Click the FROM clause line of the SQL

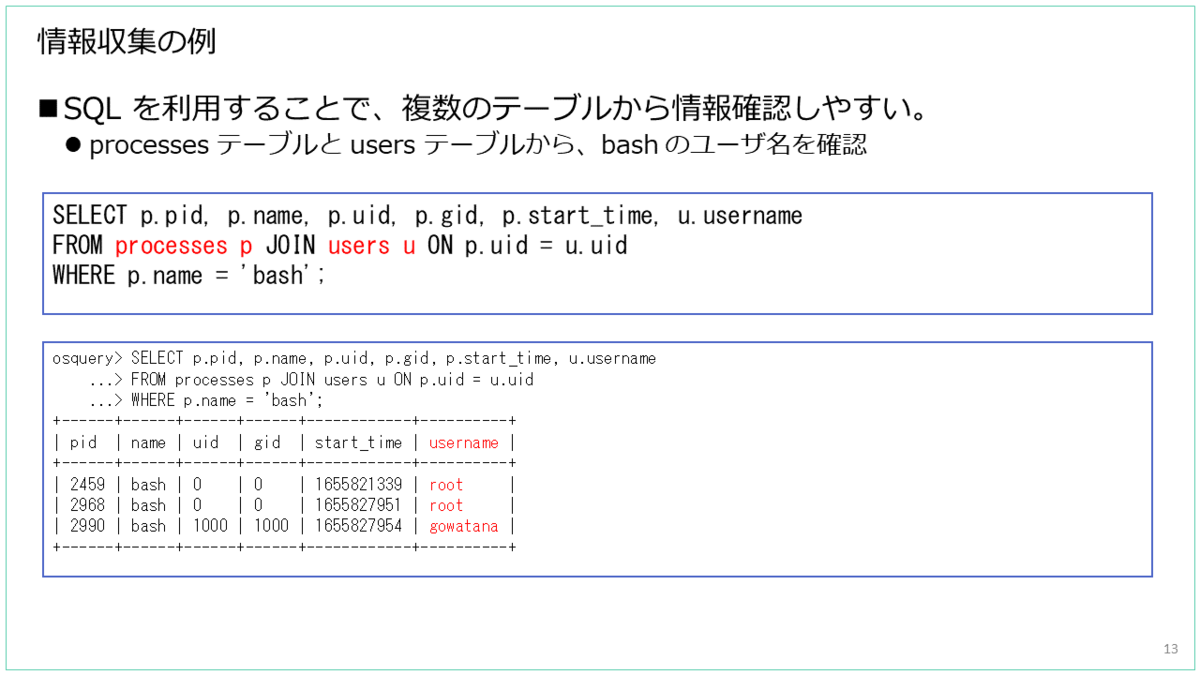340,245
